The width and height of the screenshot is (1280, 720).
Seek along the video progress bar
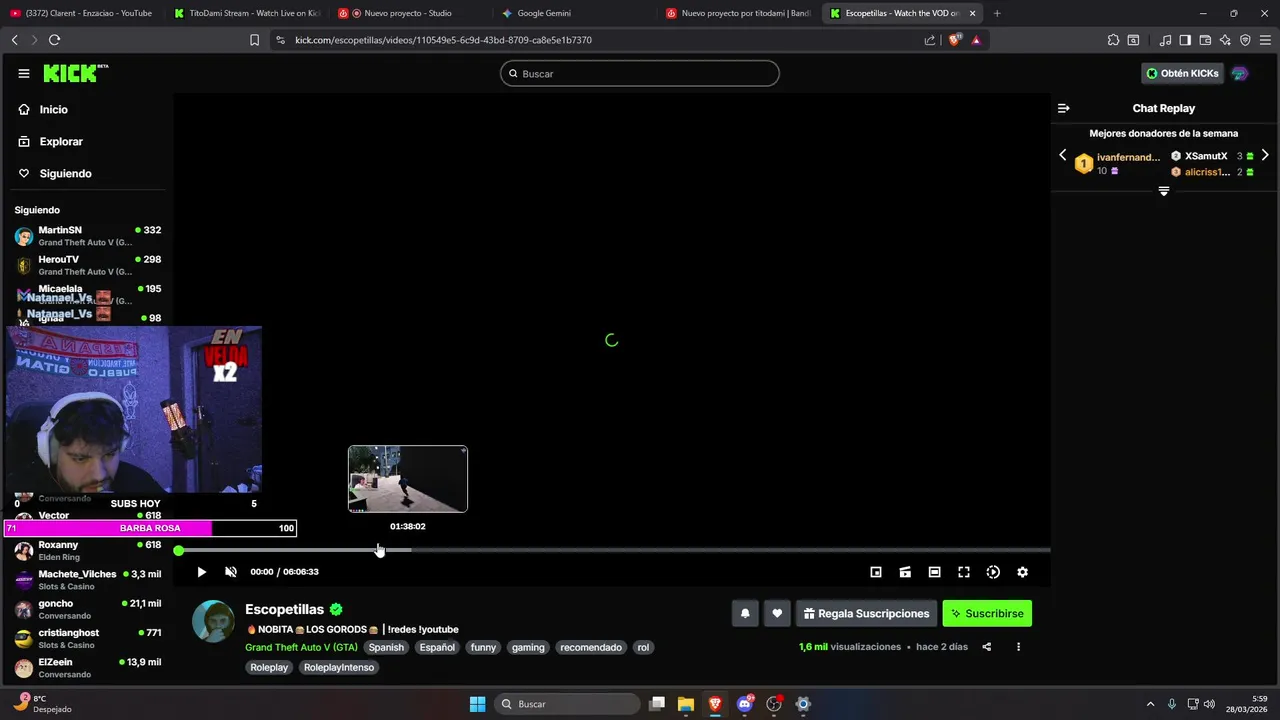(x=614, y=550)
